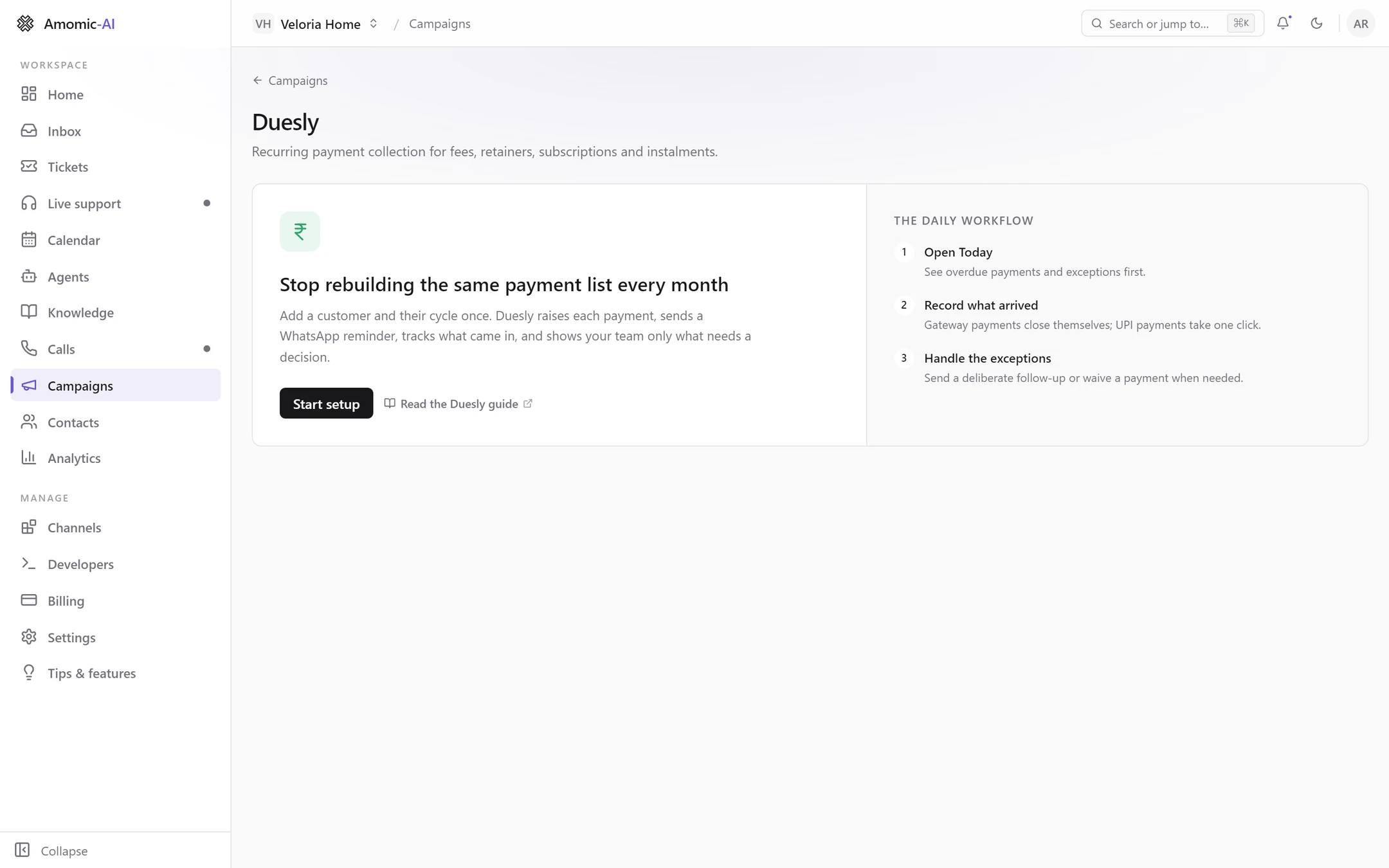Open the notifications bell
Image resolution: width=1389 pixels, height=868 pixels.
(x=1283, y=23)
